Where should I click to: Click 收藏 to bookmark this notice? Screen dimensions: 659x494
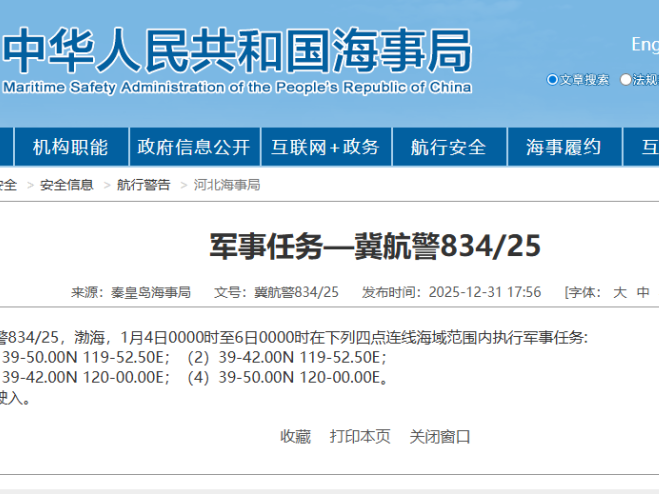click(295, 436)
